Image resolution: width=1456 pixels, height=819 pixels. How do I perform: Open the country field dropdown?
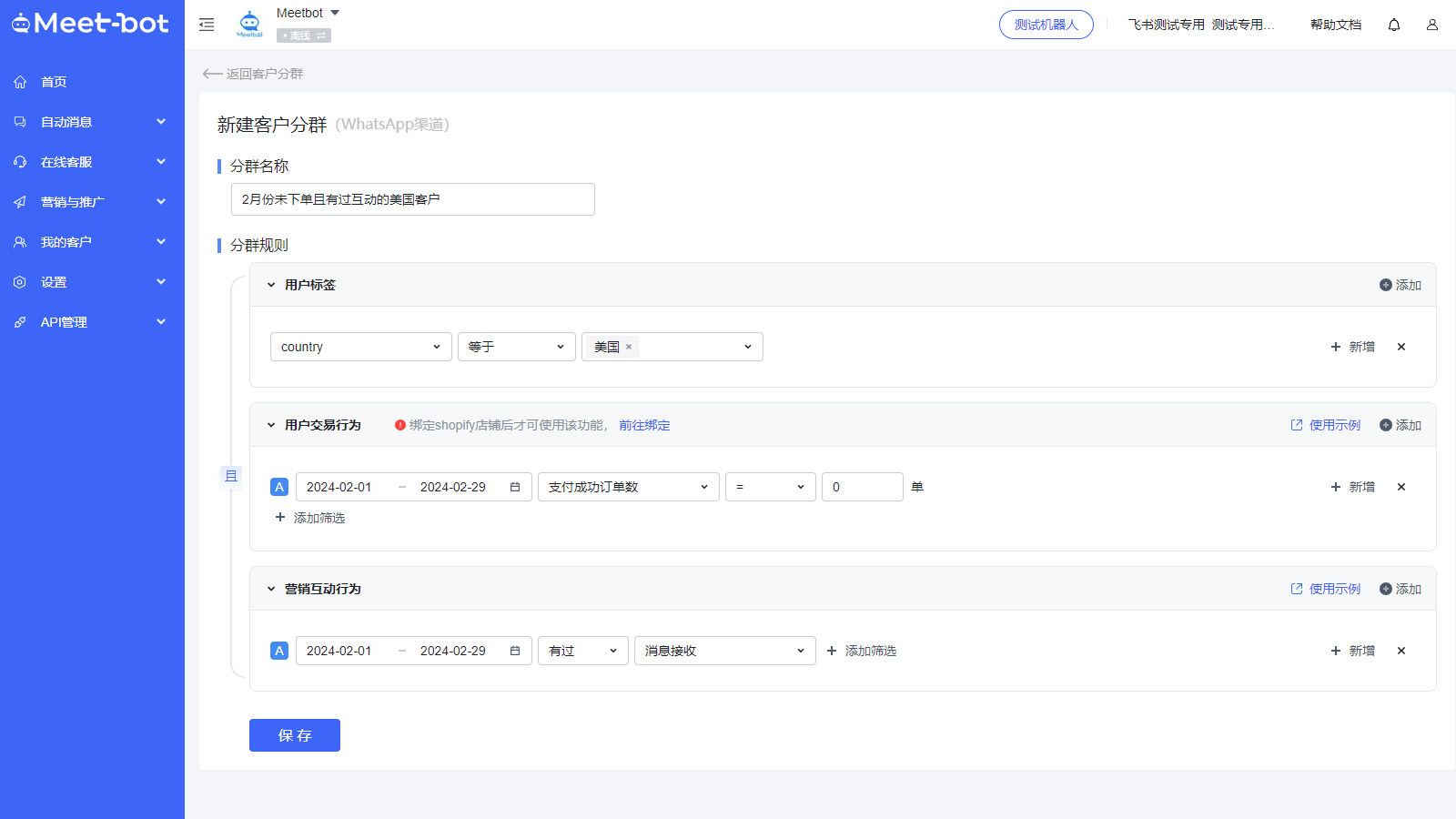(x=360, y=347)
